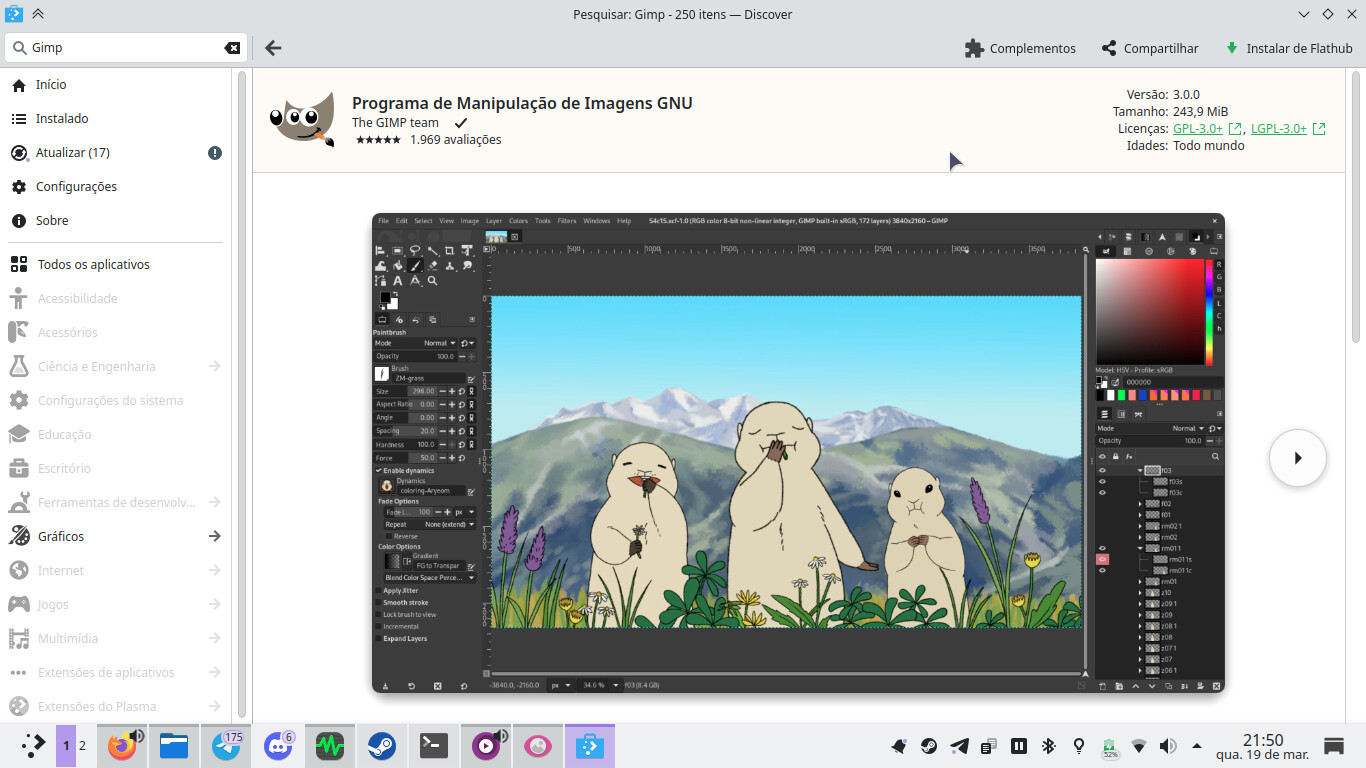Open the volume tray icon
Image resolution: width=1366 pixels, height=768 pixels.
click(x=1168, y=746)
